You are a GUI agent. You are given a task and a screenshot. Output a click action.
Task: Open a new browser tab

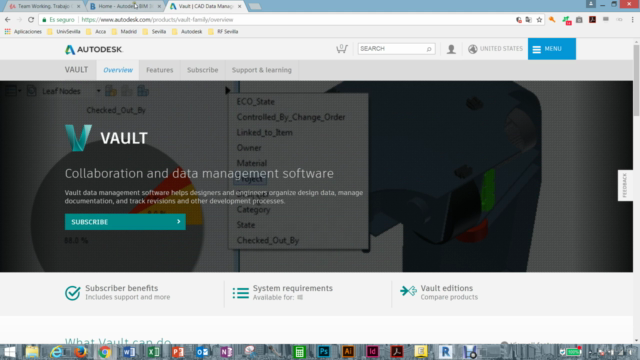pyautogui.click(x=255, y=6)
